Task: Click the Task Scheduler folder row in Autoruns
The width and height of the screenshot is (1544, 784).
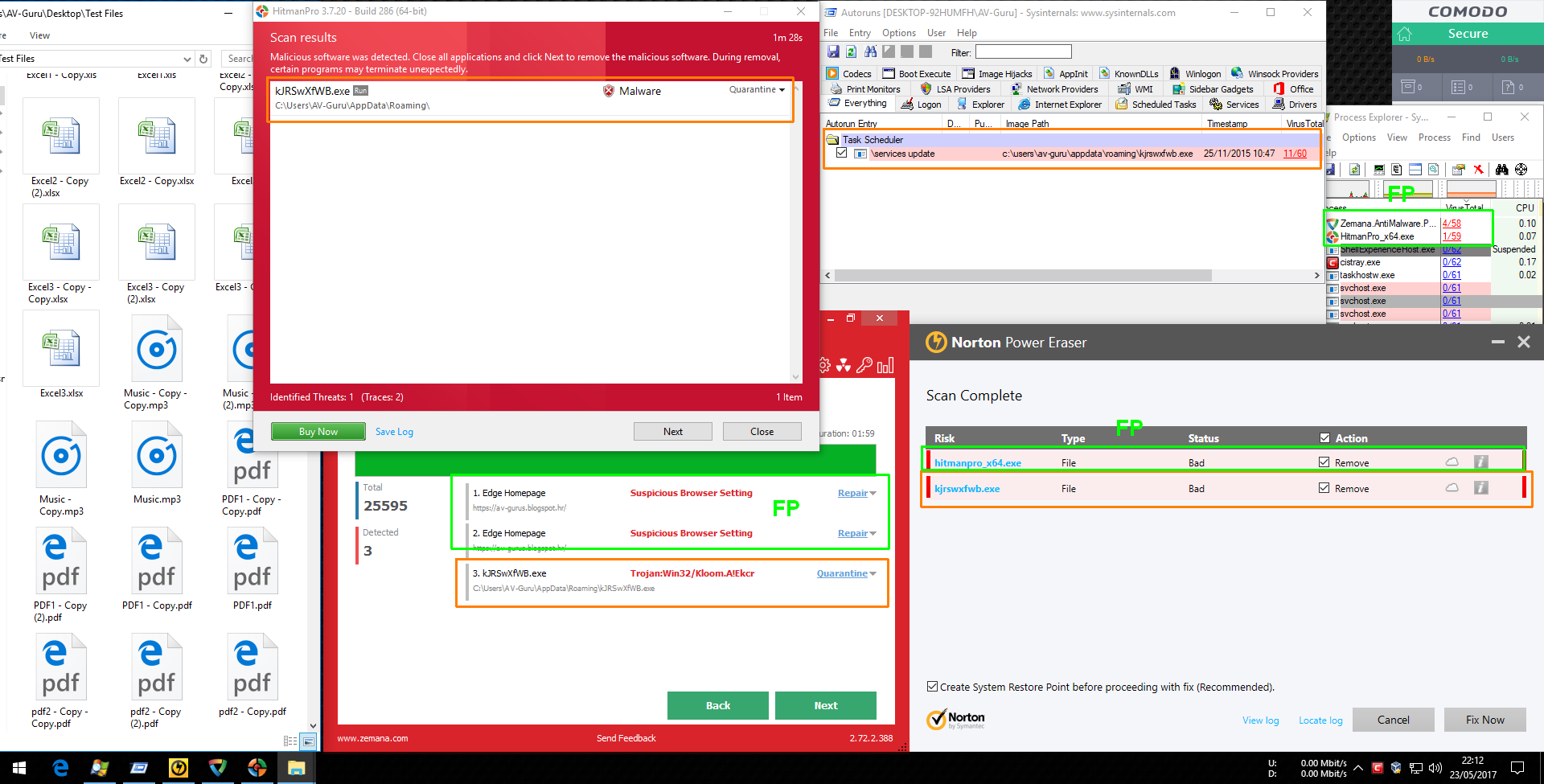Action: [x=1072, y=140]
